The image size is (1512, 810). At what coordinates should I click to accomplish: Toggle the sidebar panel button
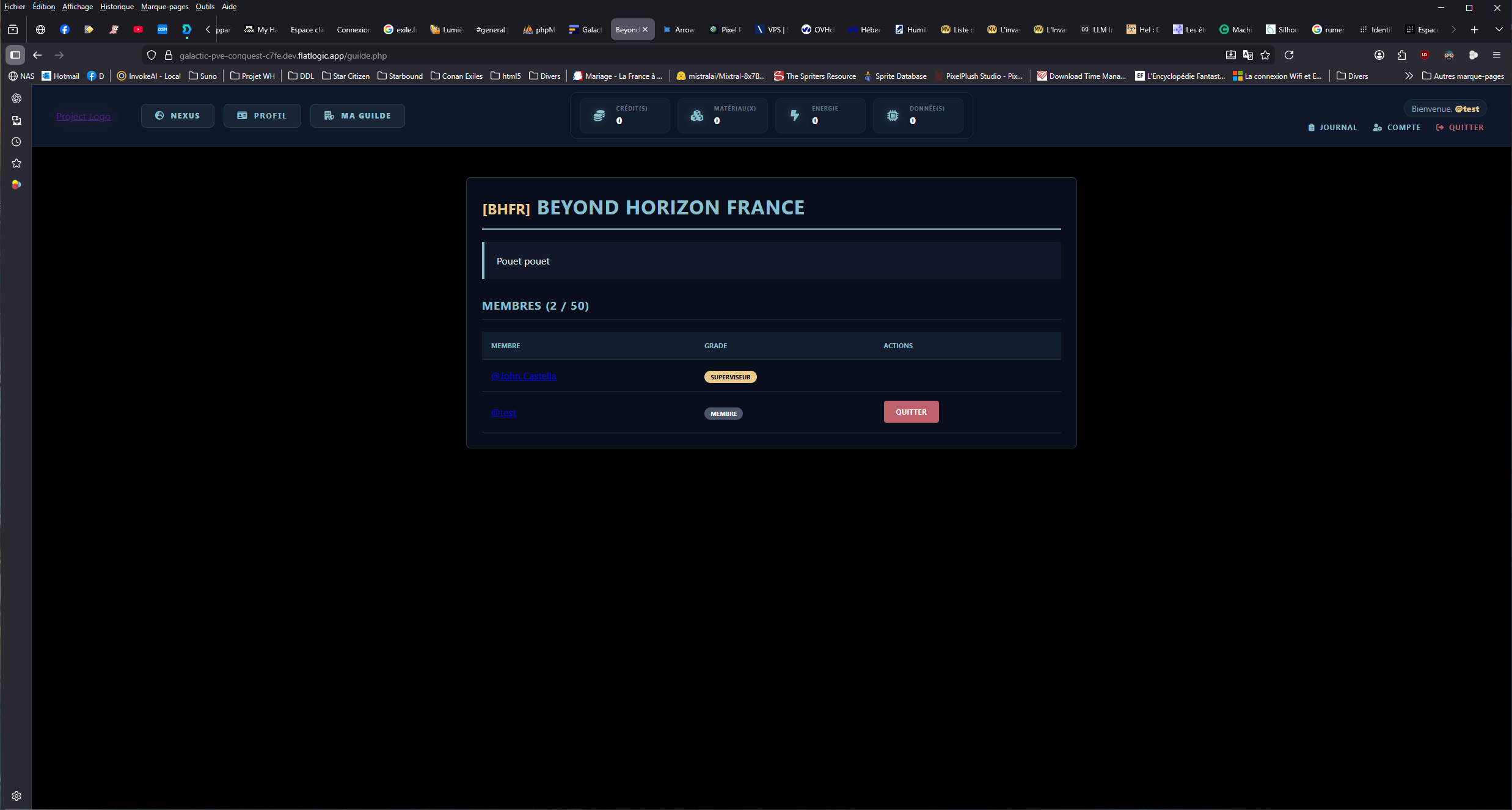15,55
